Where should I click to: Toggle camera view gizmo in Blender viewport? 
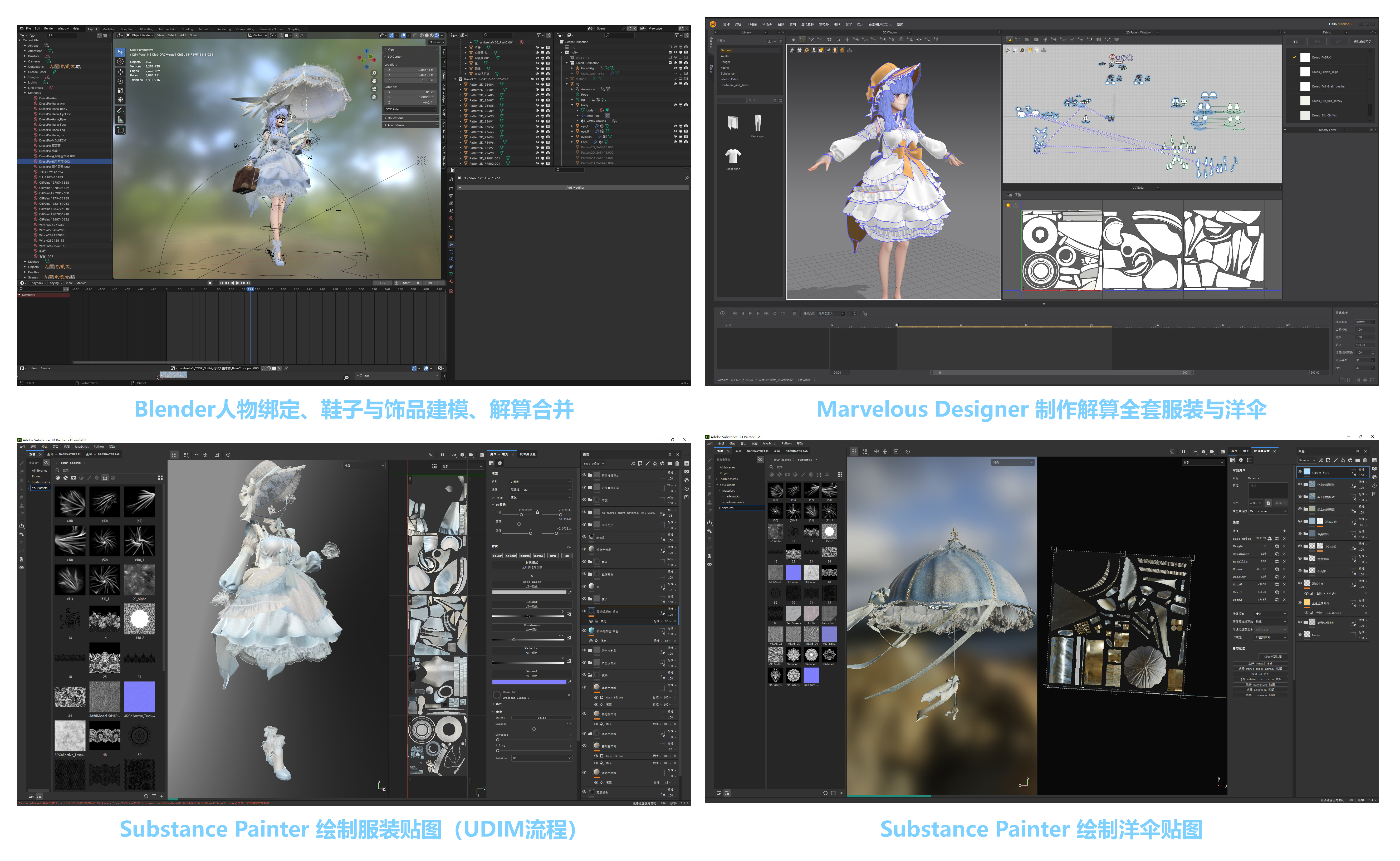click(x=374, y=89)
